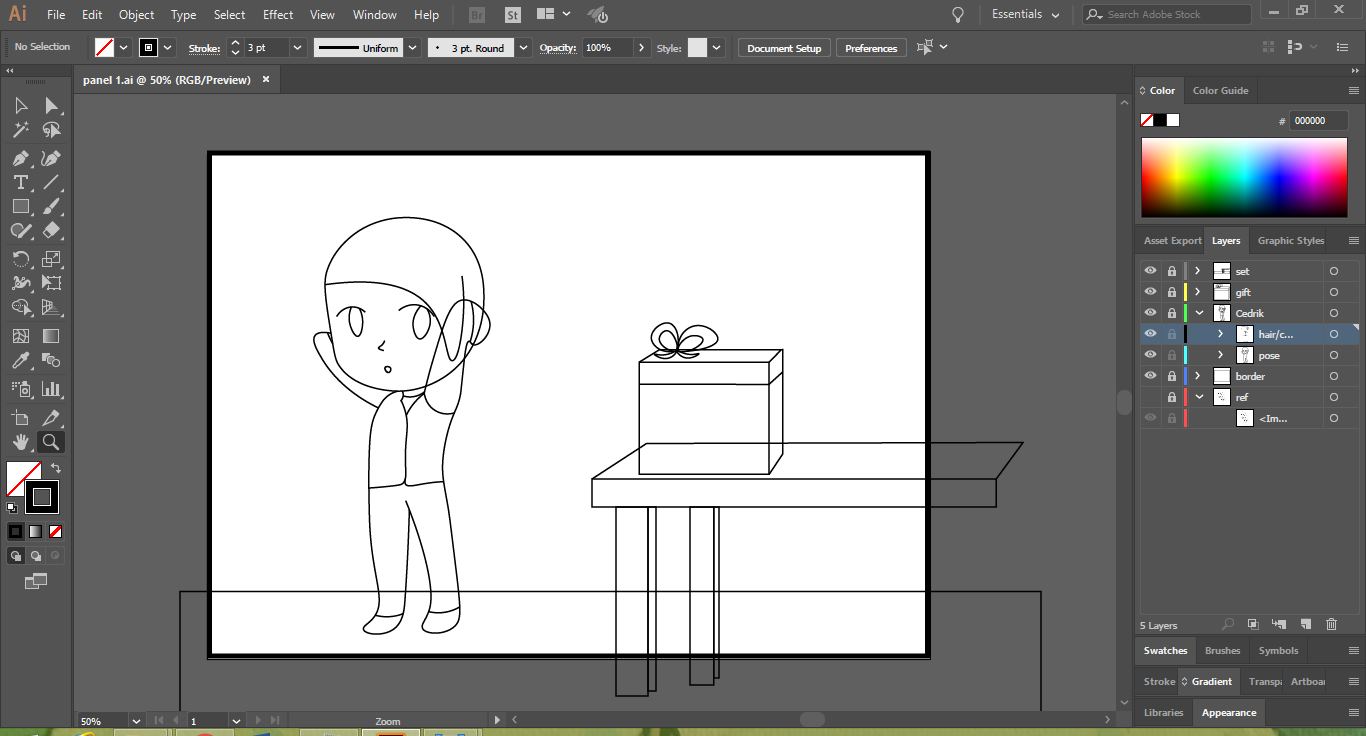The height and width of the screenshot is (736, 1366).
Task: Click the Direct Selection tool
Action: click(x=51, y=106)
